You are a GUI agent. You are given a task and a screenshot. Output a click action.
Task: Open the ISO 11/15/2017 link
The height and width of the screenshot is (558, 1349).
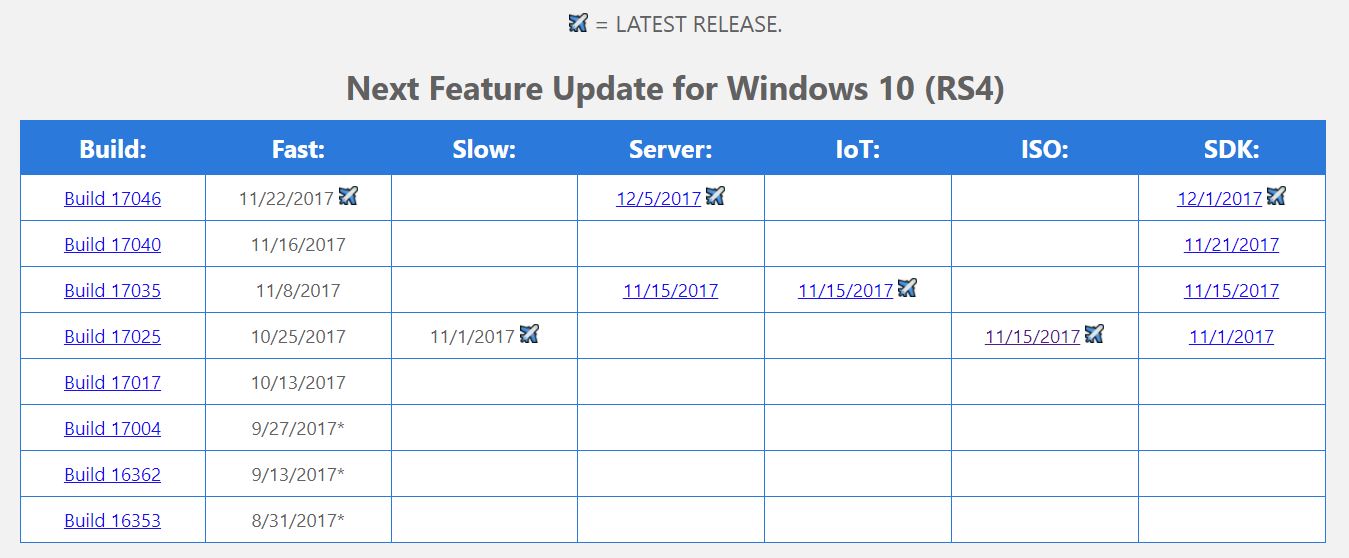pyautogui.click(x=1032, y=336)
